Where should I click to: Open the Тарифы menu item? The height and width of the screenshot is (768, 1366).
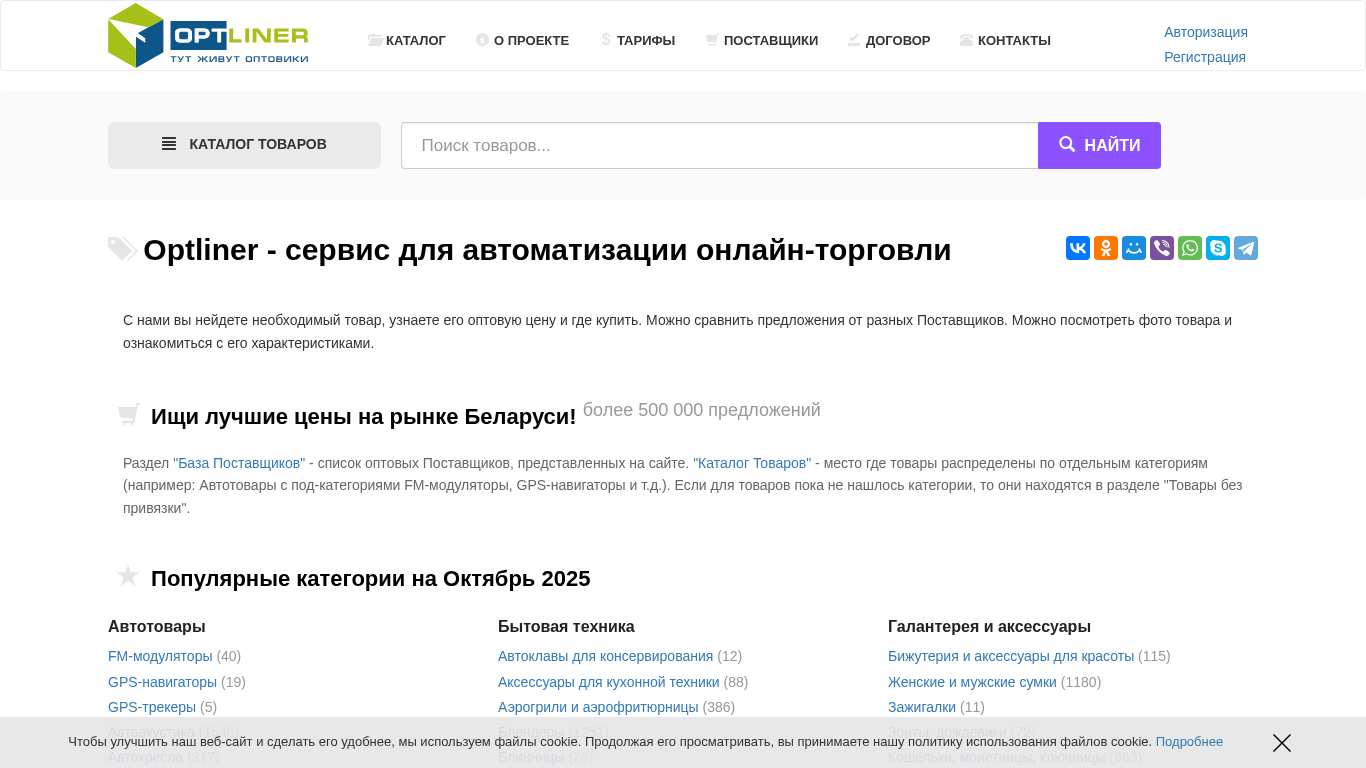click(x=638, y=41)
